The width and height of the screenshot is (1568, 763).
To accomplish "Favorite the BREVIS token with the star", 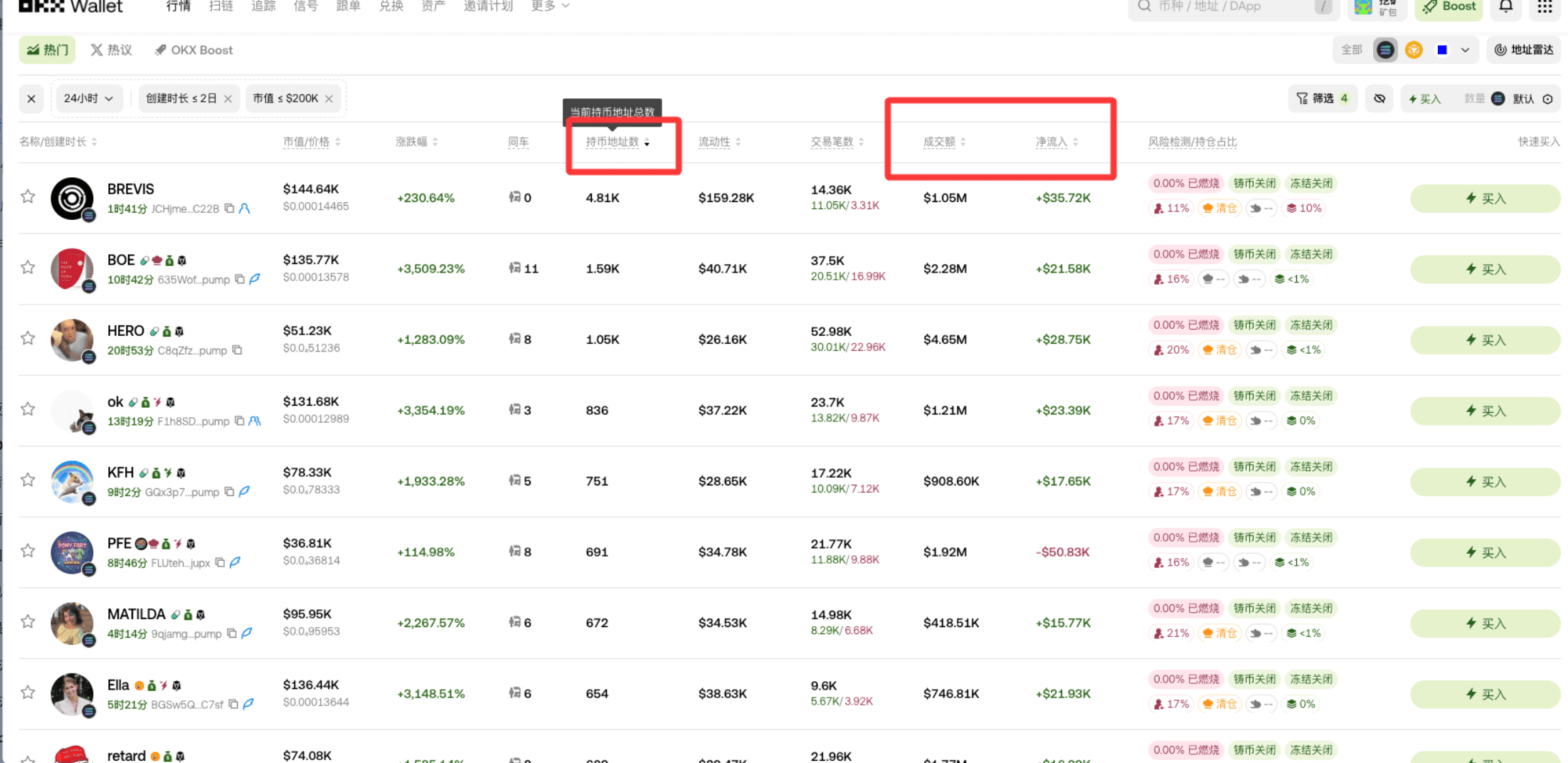I will (28, 196).
